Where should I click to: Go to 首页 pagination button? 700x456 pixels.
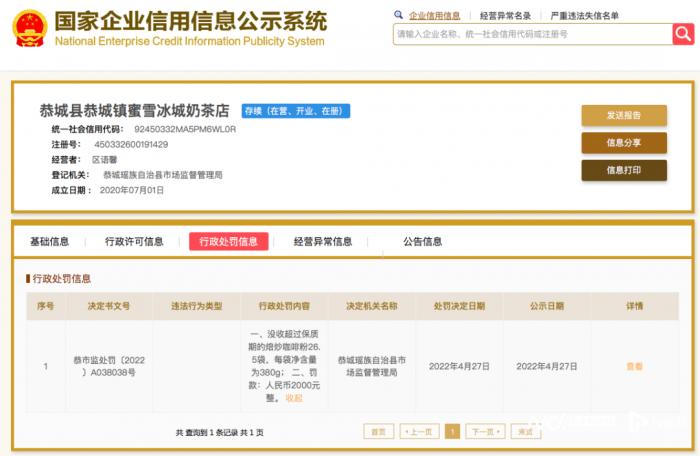pyautogui.click(x=379, y=431)
